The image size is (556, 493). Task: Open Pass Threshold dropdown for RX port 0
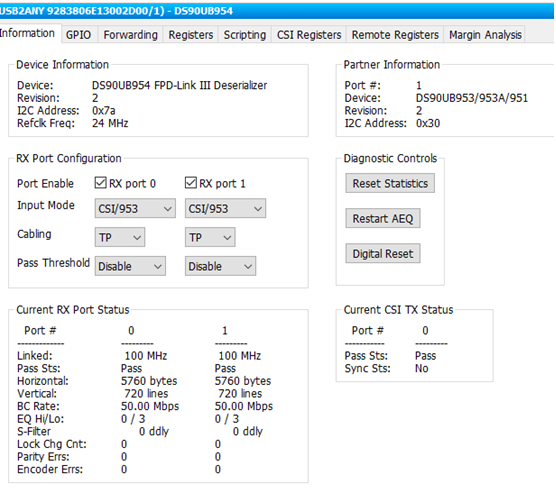[130, 266]
